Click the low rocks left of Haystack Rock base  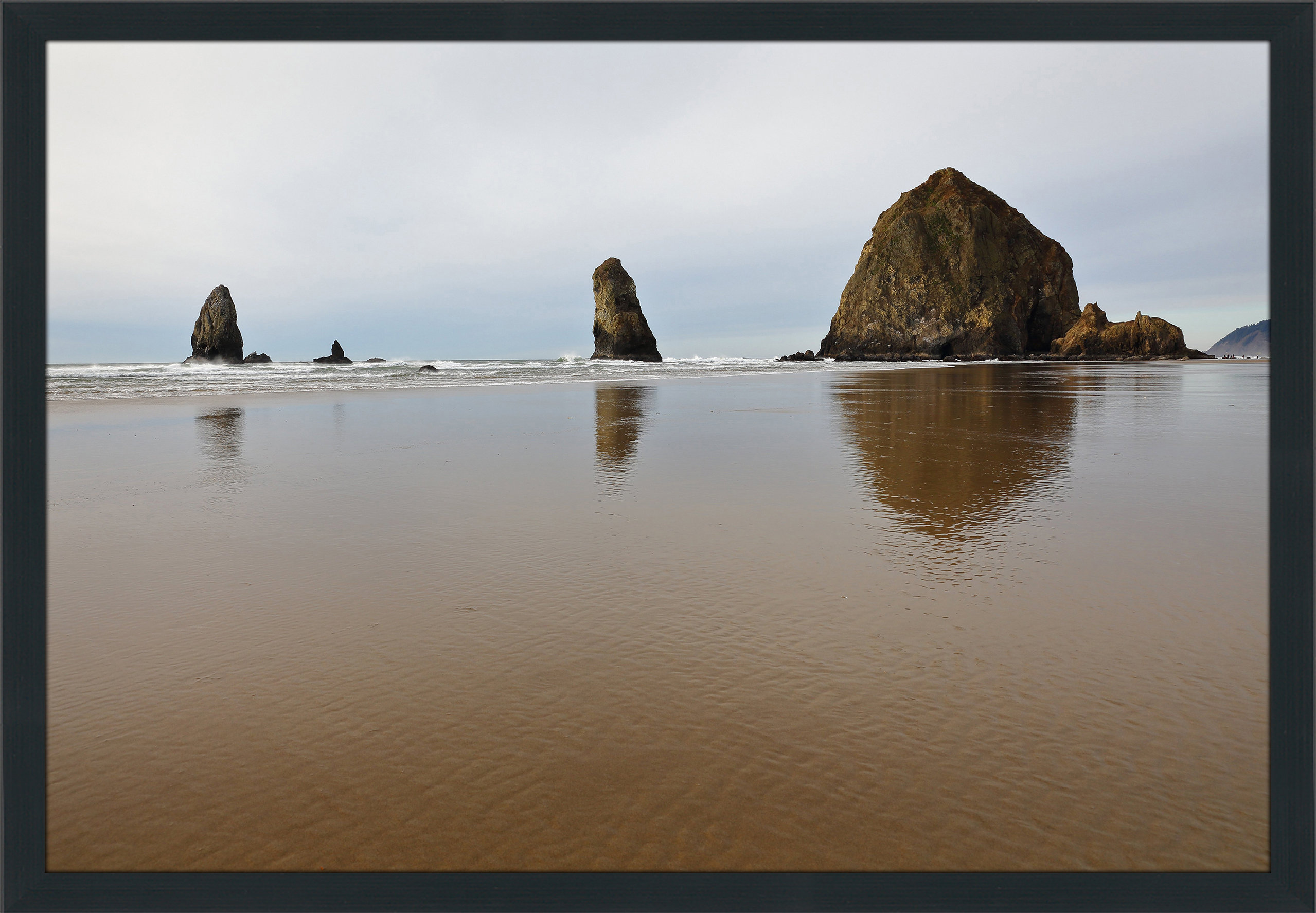[x=798, y=356]
